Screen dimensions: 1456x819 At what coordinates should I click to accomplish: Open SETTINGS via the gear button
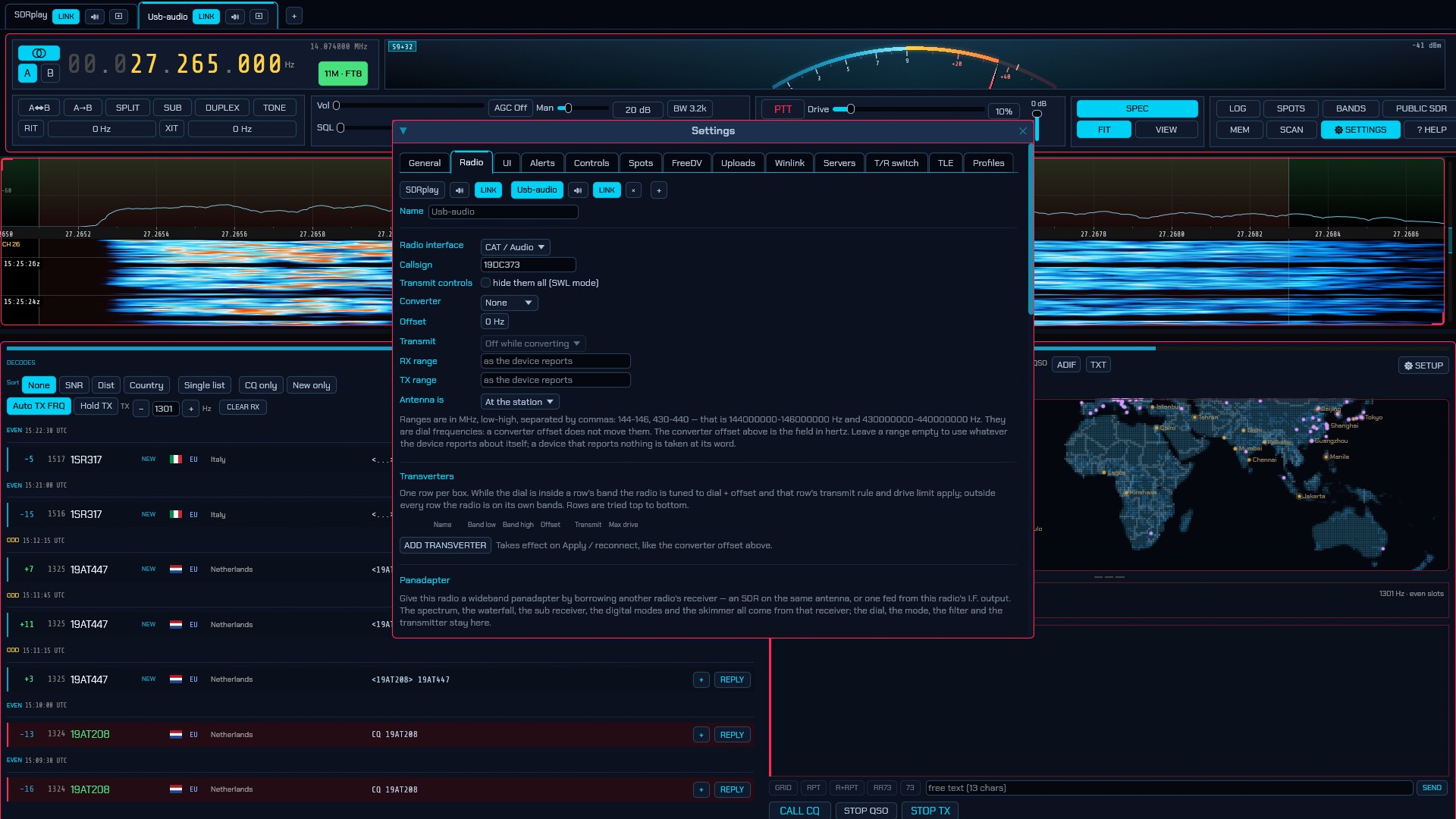point(1360,130)
